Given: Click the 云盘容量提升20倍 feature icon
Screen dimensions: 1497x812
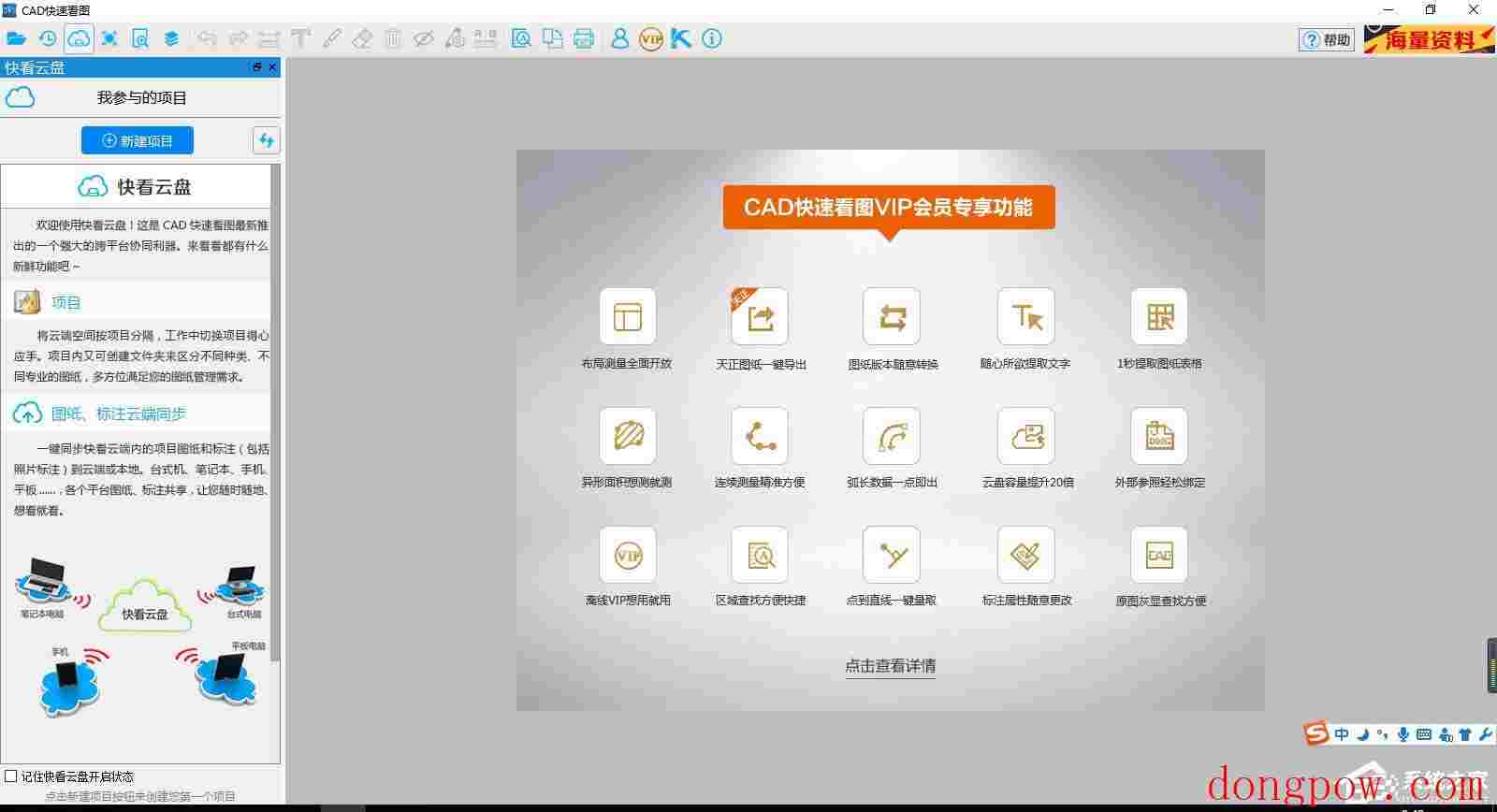Looking at the screenshot, I should tap(1026, 435).
